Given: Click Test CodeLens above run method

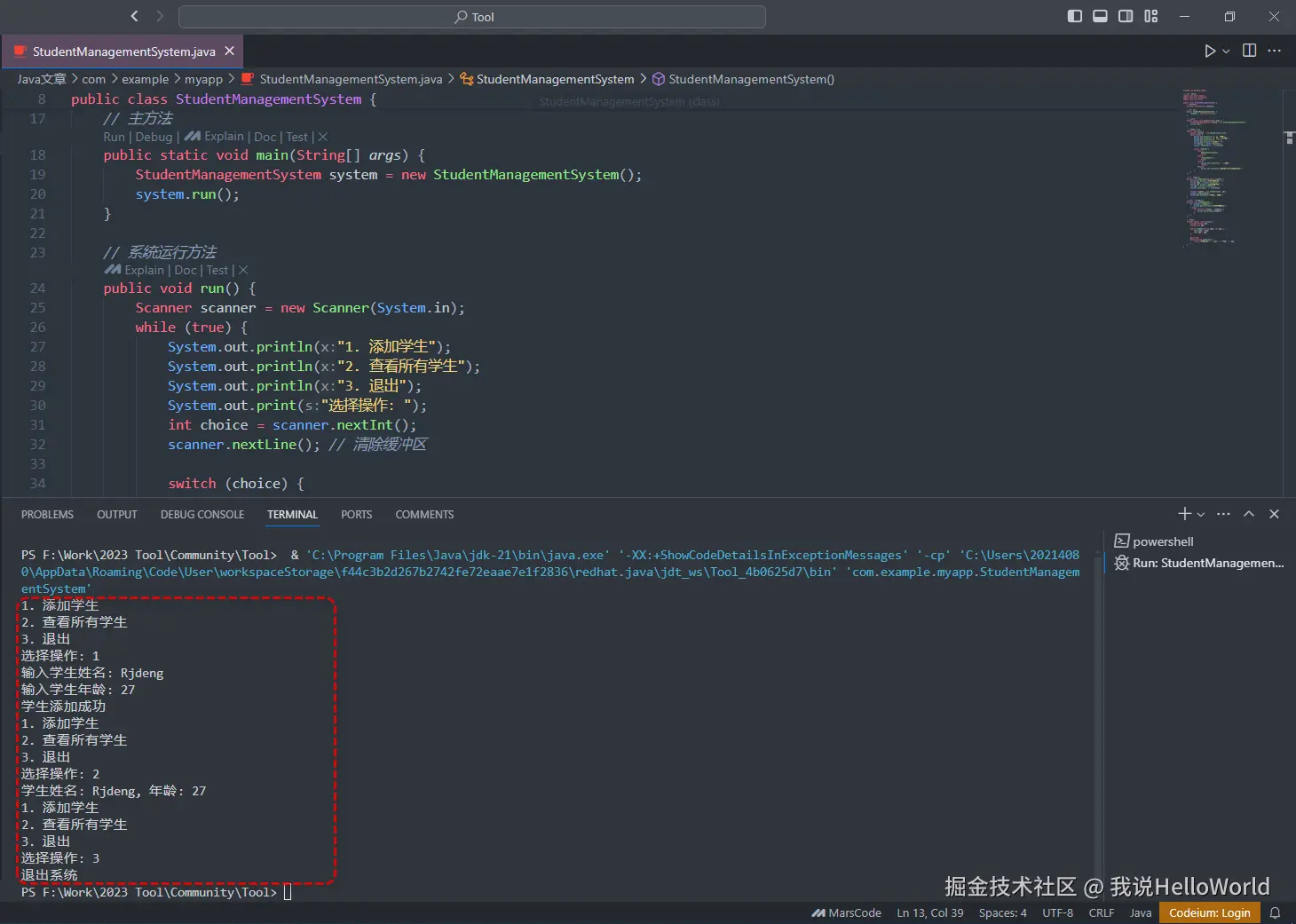Looking at the screenshot, I should pyautogui.click(x=217, y=270).
